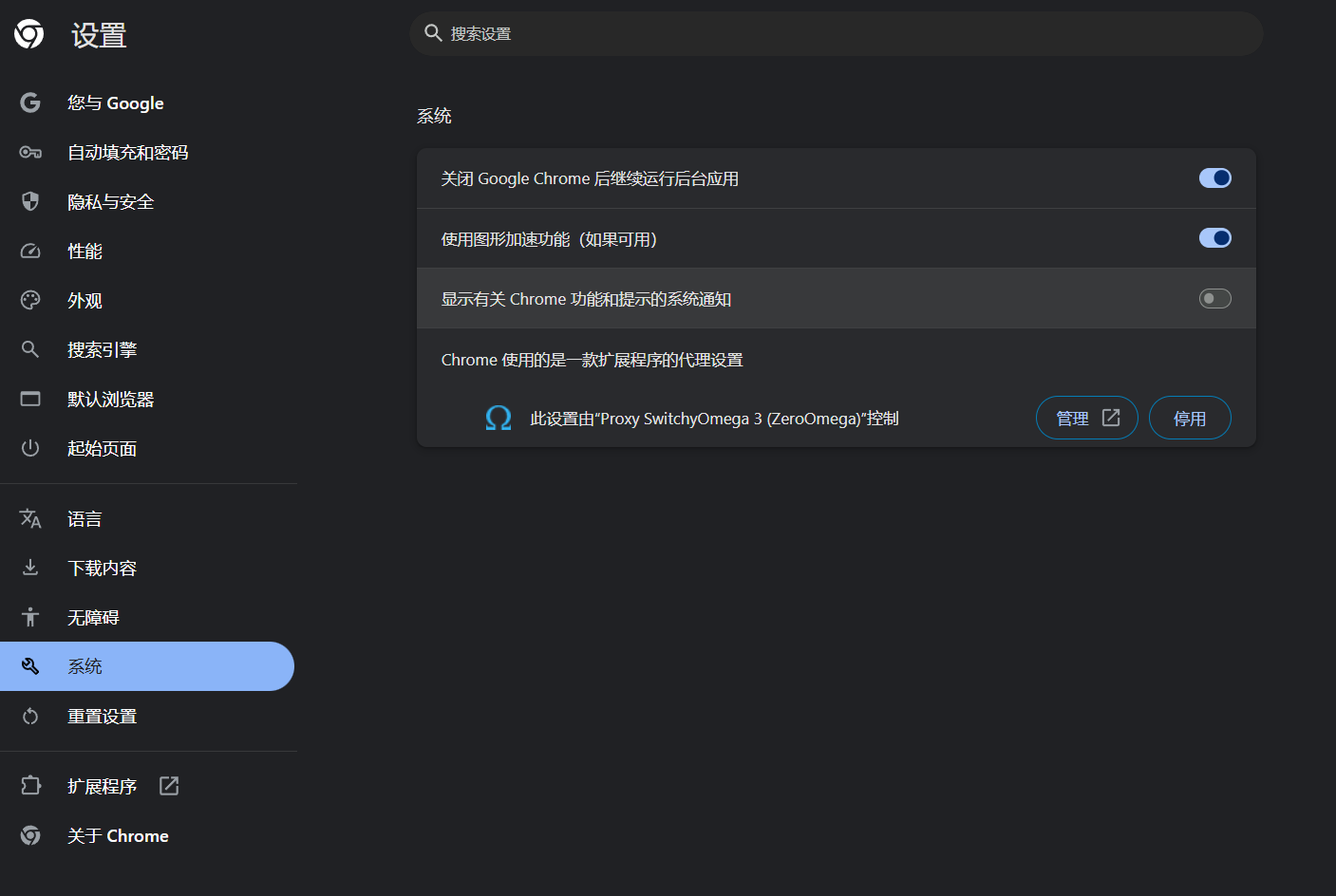Viewport: 1336px width, 896px height.
Task: Select 无障碍 in the sidebar
Action: (147, 617)
